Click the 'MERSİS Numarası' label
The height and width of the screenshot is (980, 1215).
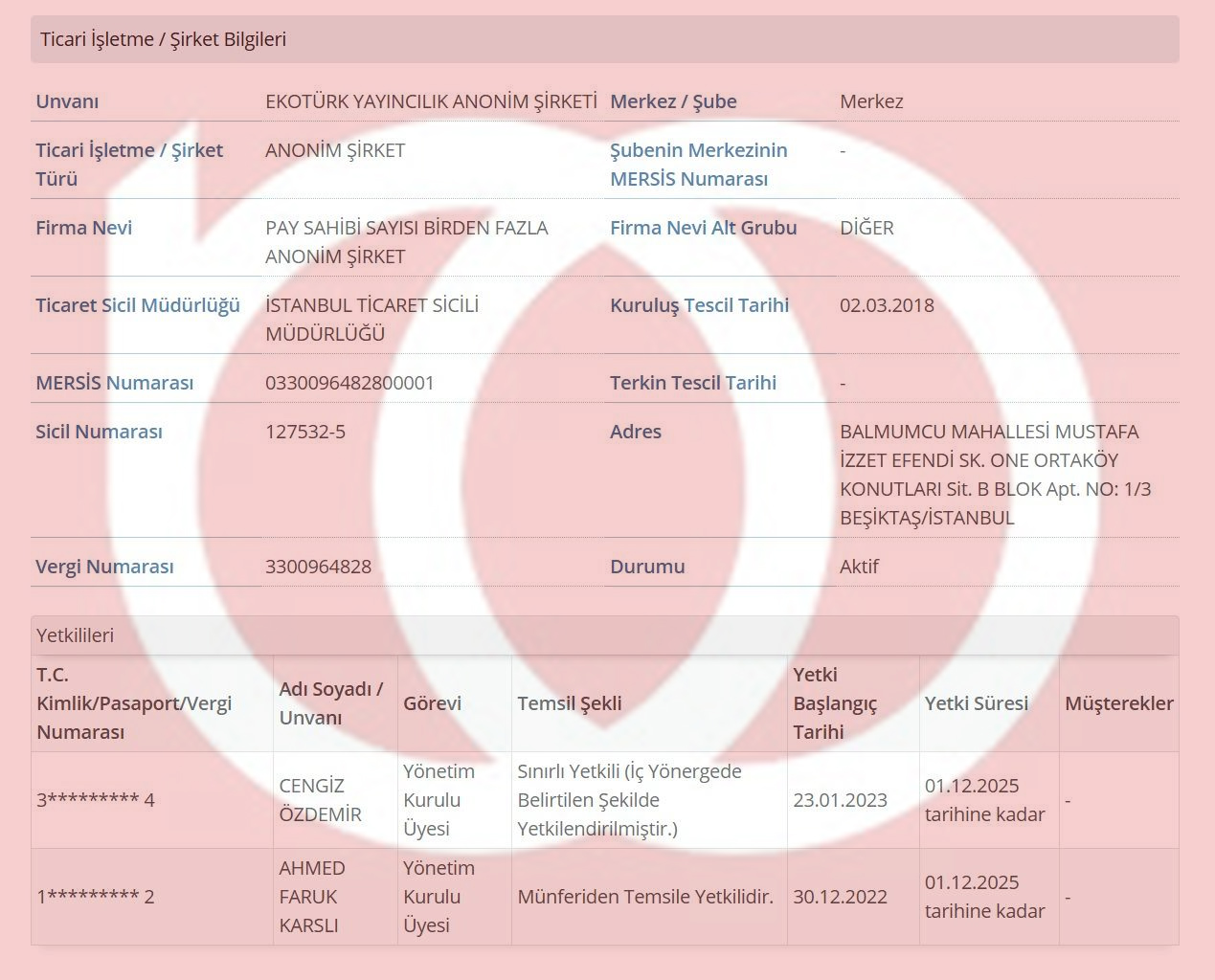tap(114, 383)
